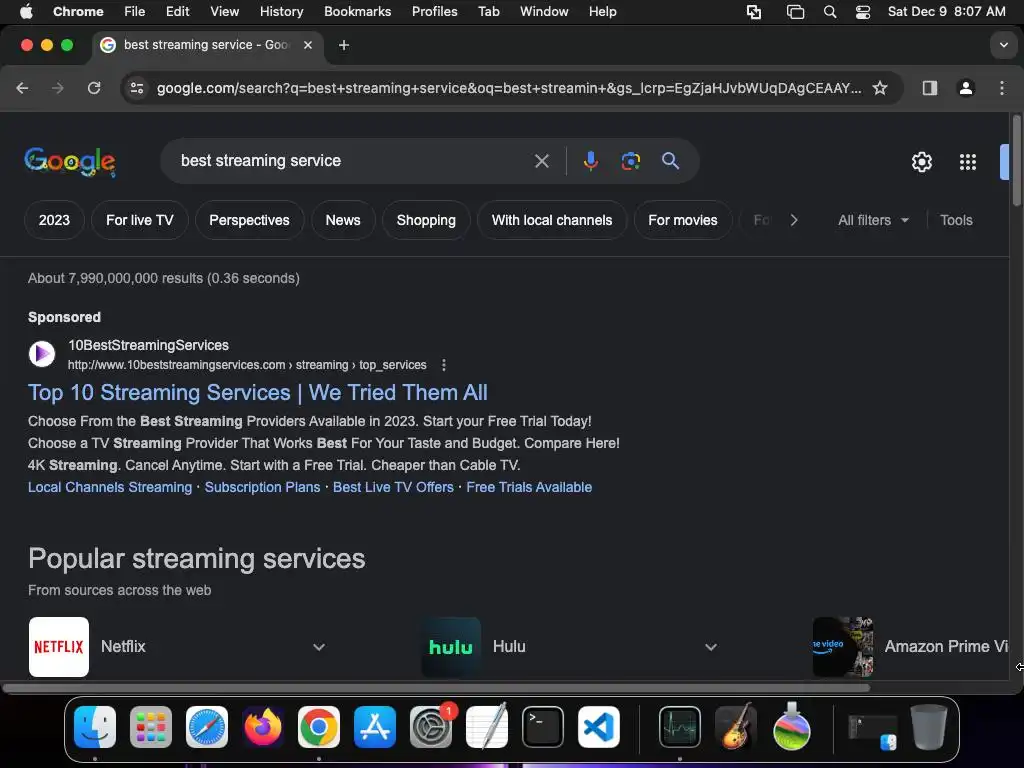Open 'Free Trials Available' sitelink
Screen dimensions: 1024x768
pos(529,487)
